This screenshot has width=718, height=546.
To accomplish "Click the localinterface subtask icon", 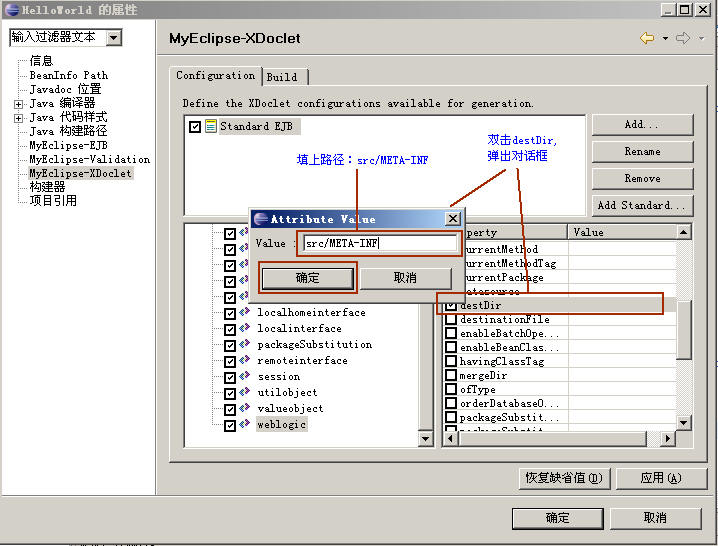I will [x=245, y=328].
